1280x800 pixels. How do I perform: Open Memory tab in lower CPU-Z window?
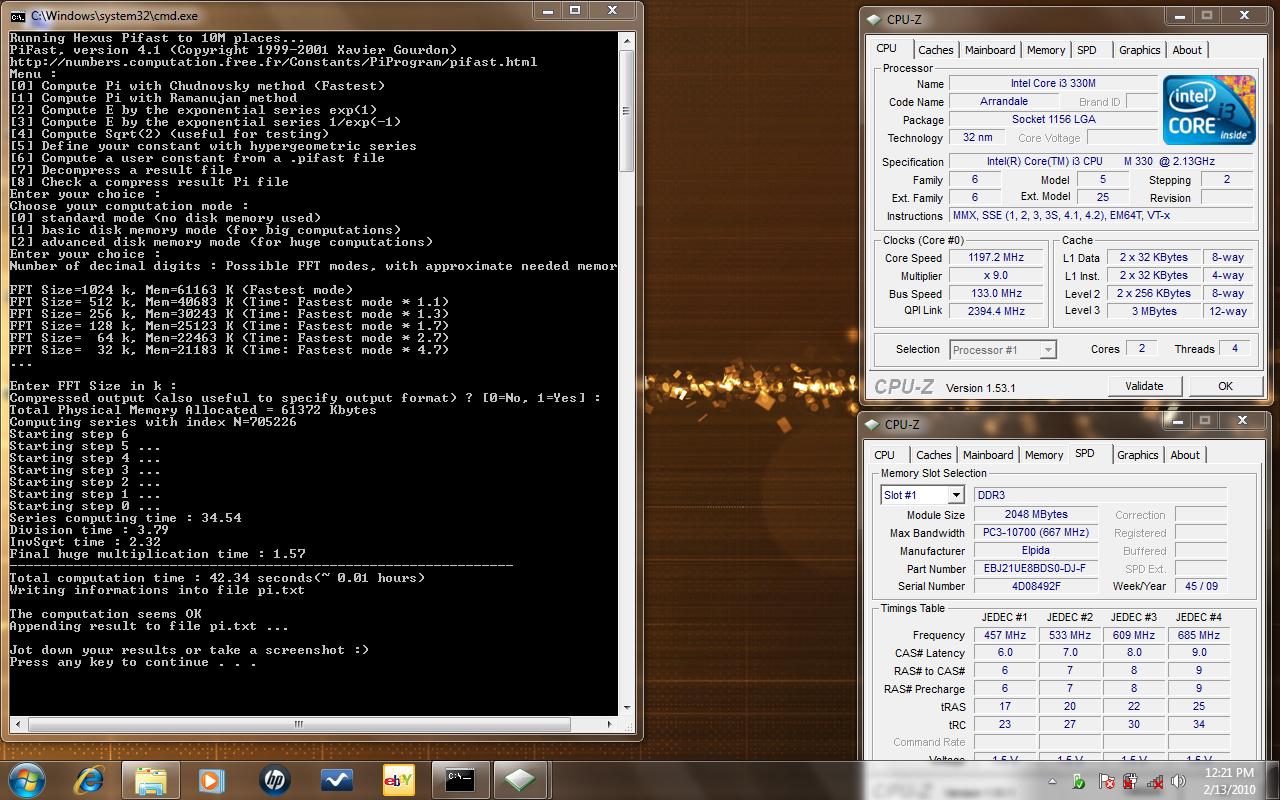point(1044,455)
